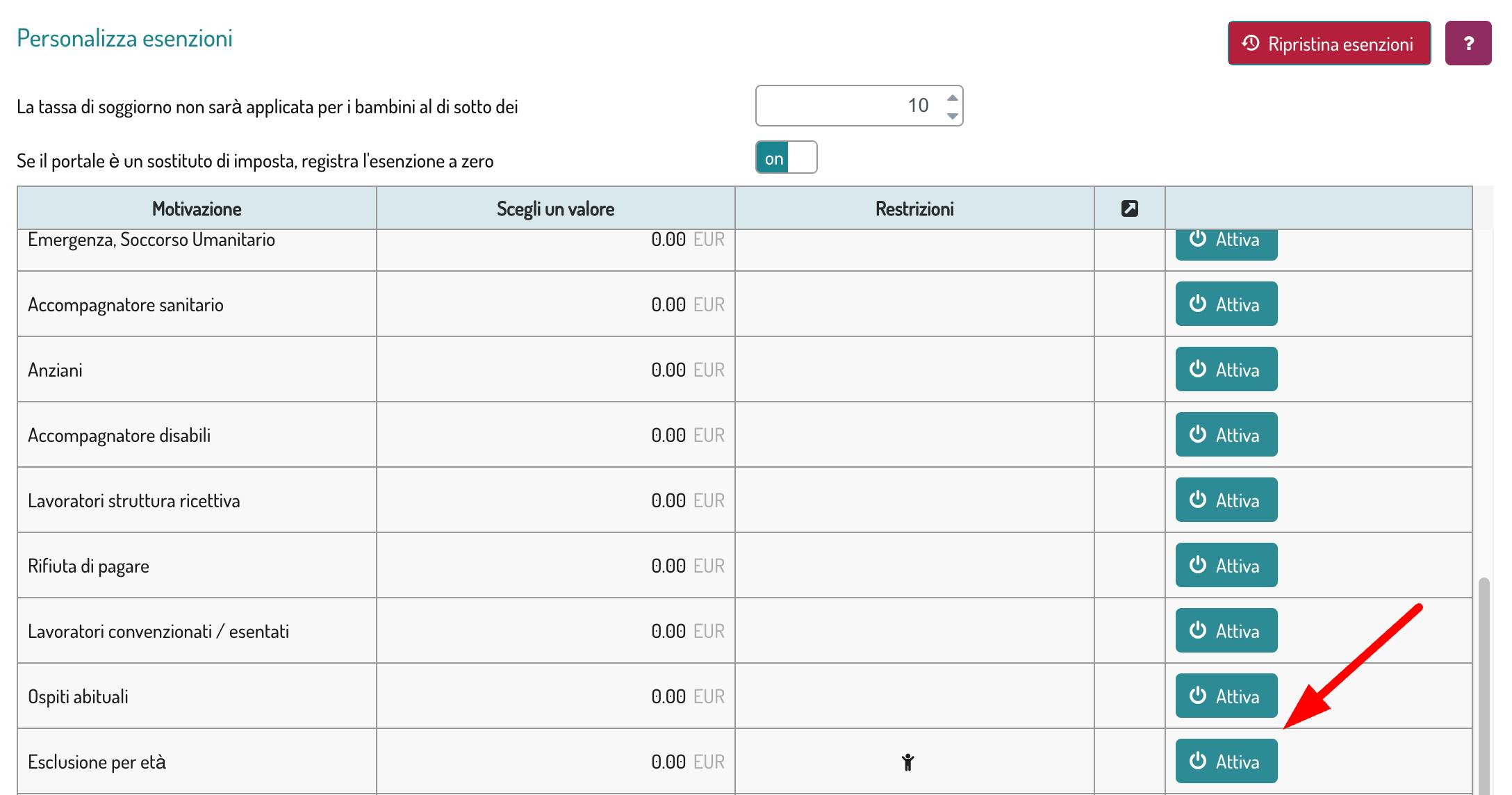
Task: Click the Scegli un valore column header
Action: pyautogui.click(x=555, y=208)
